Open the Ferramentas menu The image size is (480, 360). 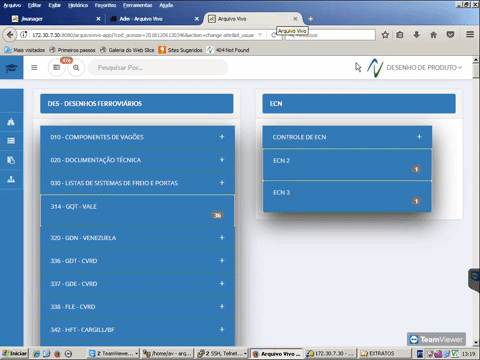click(137, 5)
